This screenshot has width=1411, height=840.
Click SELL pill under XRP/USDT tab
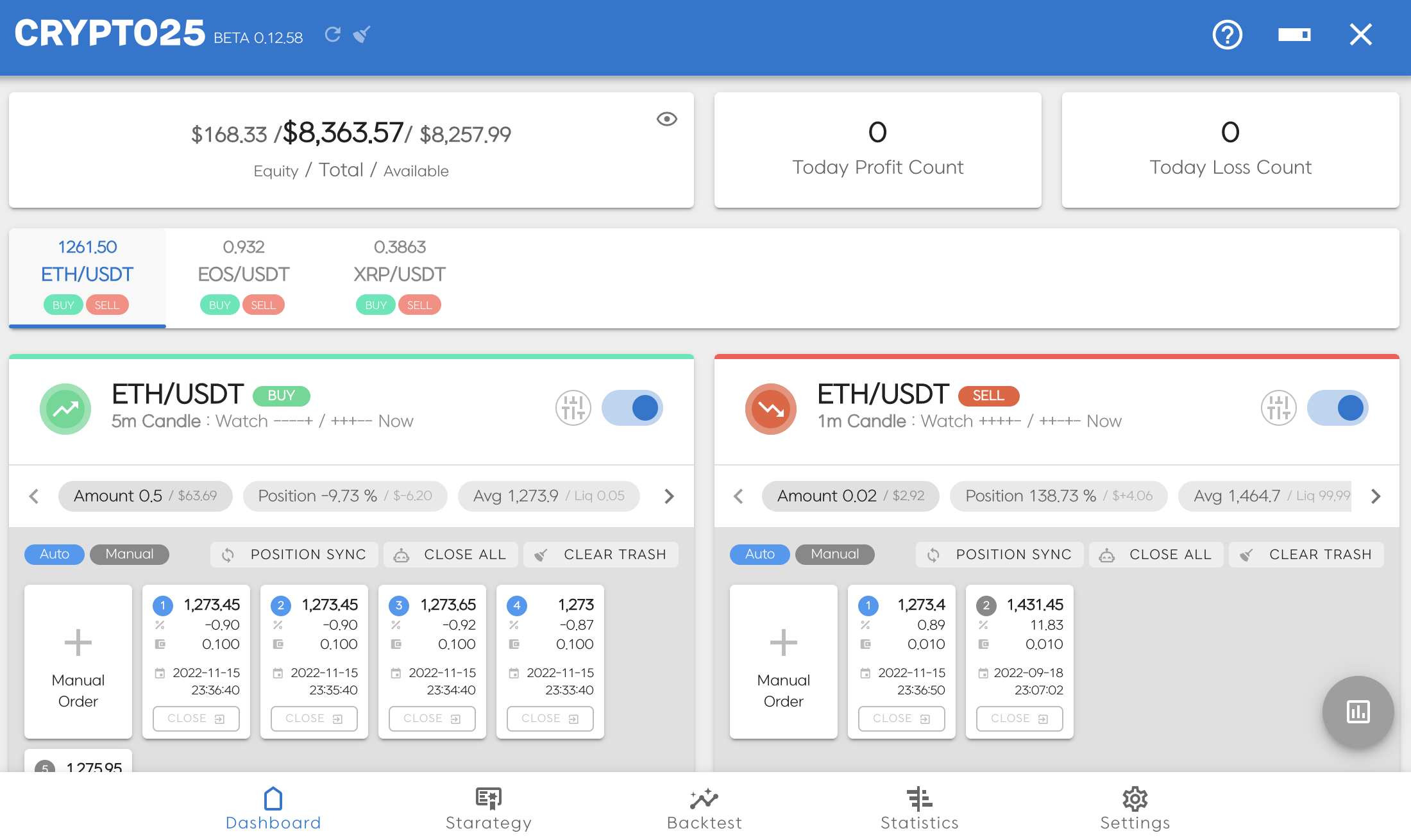(419, 305)
